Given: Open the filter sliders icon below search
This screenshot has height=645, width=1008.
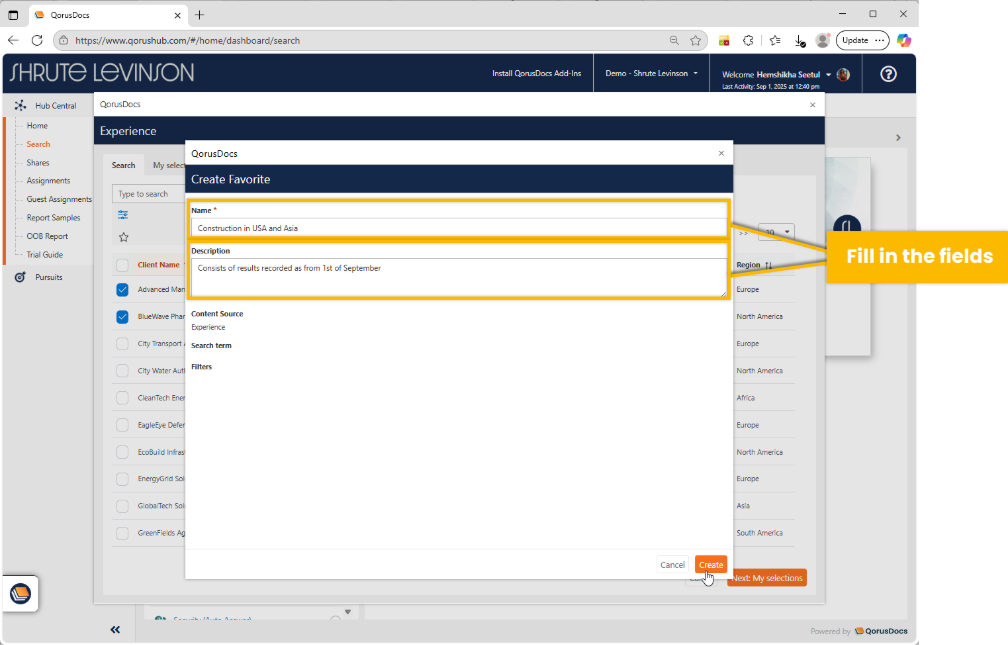Looking at the screenshot, I should 123,214.
